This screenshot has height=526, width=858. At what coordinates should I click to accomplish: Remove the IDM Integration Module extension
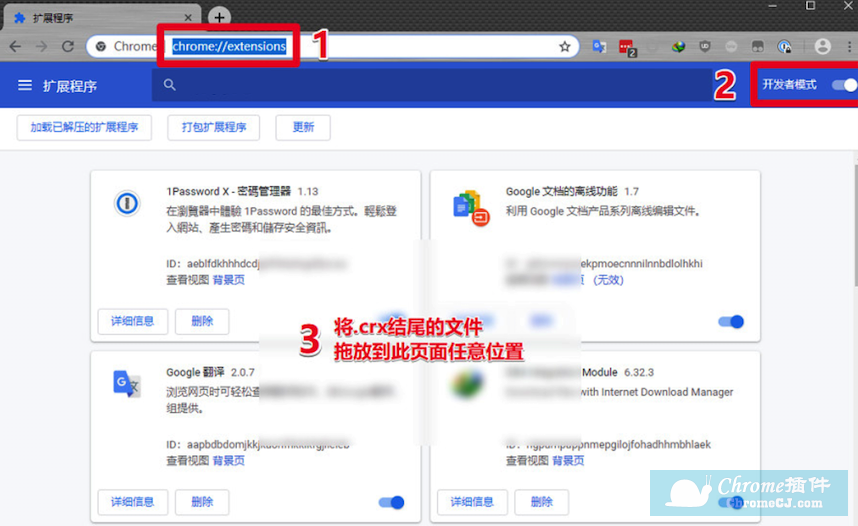[x=542, y=502]
